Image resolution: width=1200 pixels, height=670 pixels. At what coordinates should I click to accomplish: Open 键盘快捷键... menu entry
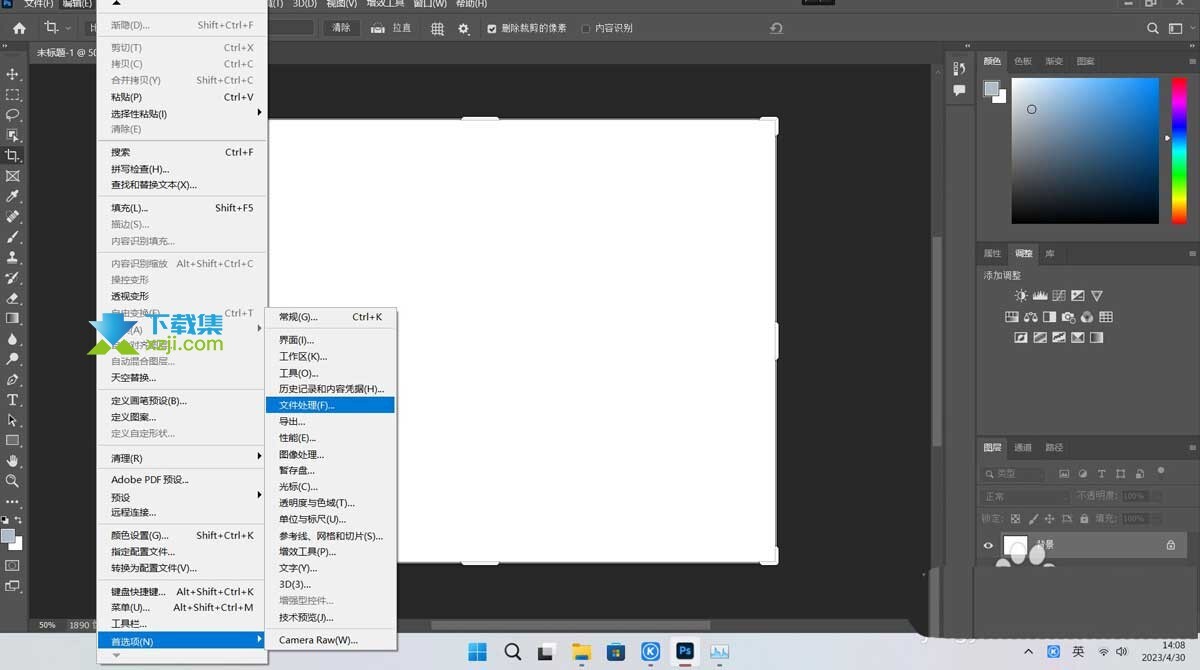pos(184,591)
